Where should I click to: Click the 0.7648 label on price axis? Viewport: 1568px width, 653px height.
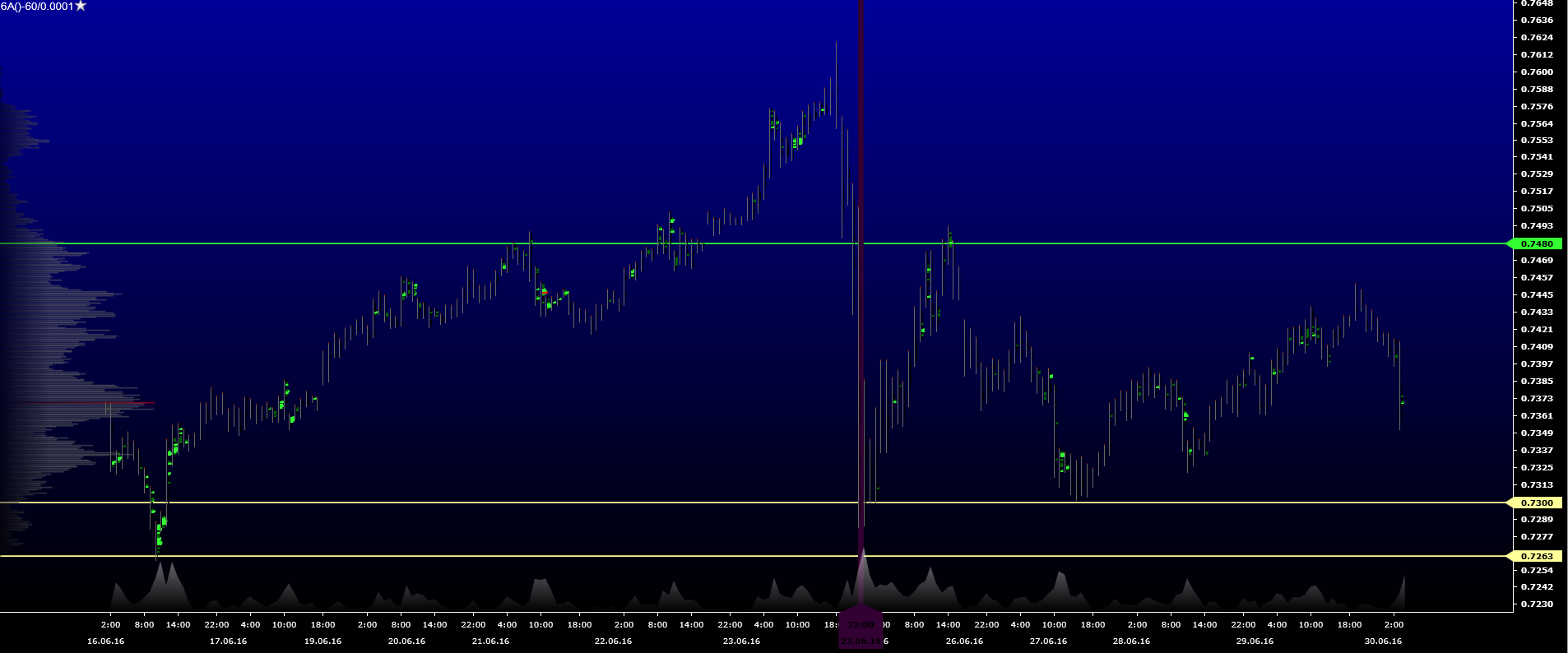(1537, 3)
